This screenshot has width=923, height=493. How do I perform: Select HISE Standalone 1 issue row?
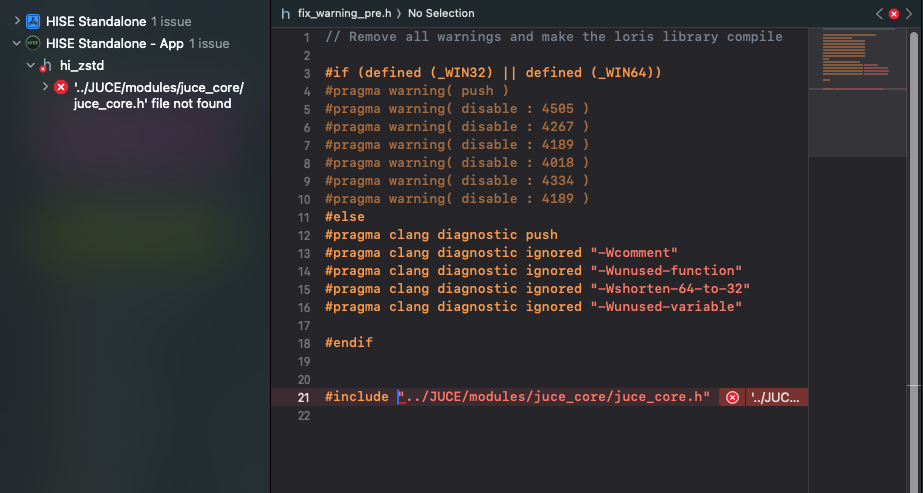(118, 21)
